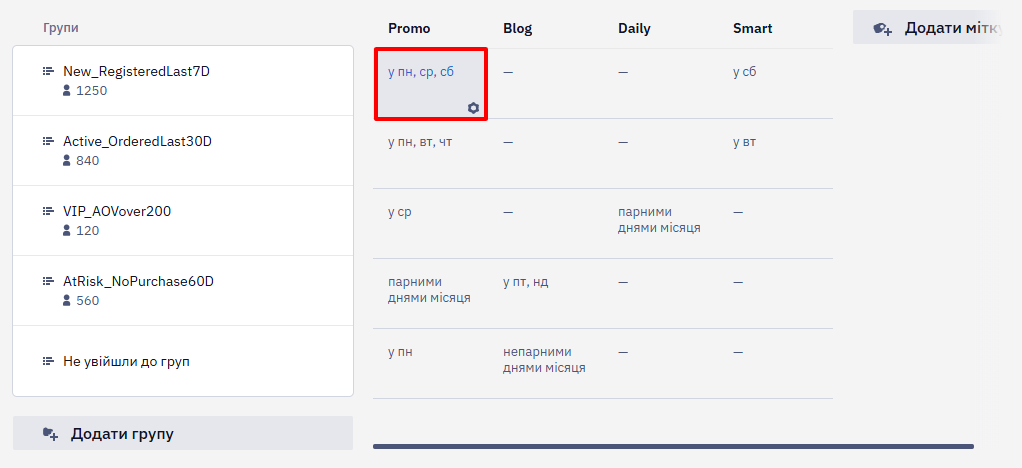Select the Smart column header
Screen dimensions: 1022x468
coord(752,29)
